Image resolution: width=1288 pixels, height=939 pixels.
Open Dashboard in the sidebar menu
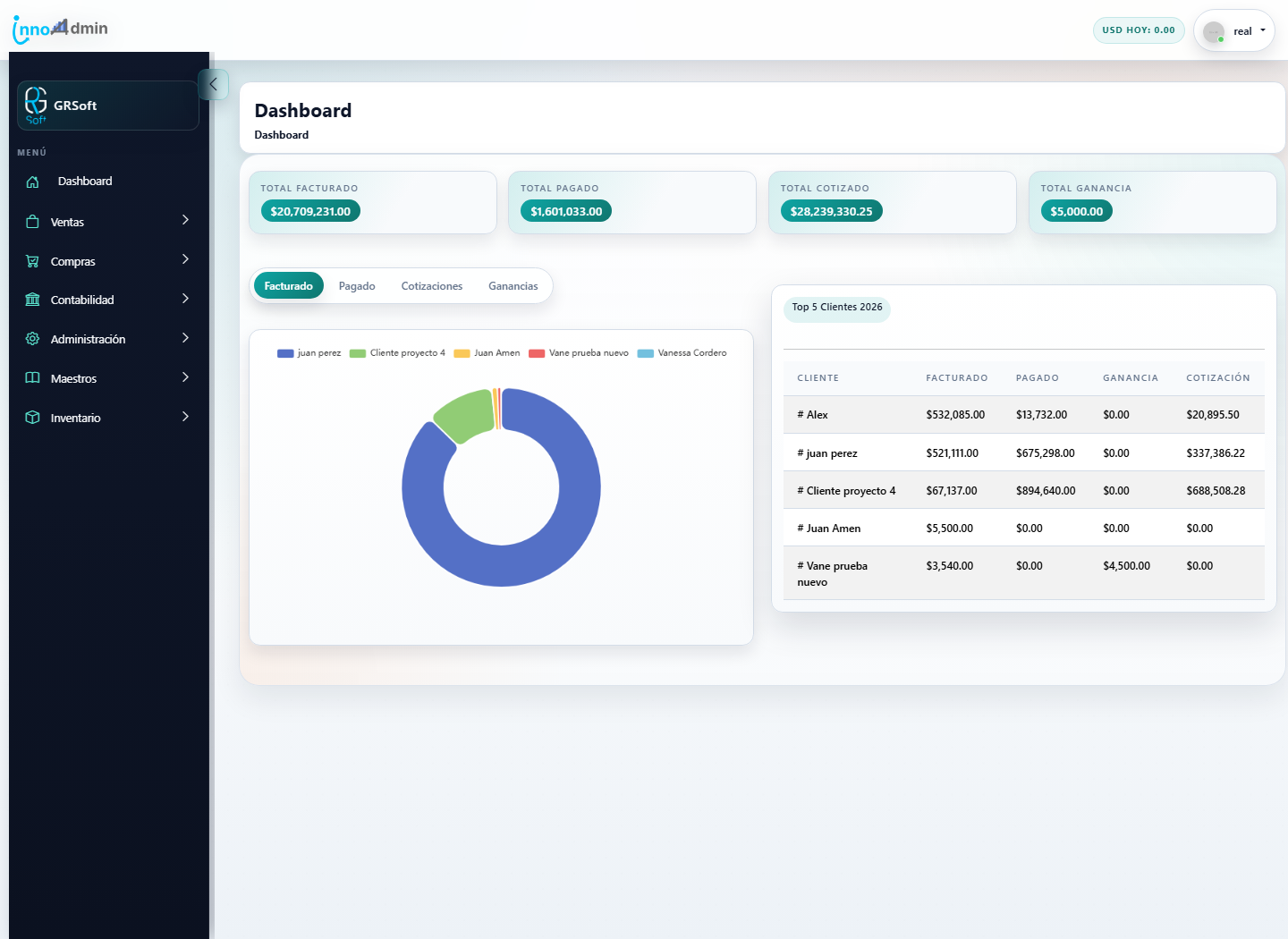85,182
